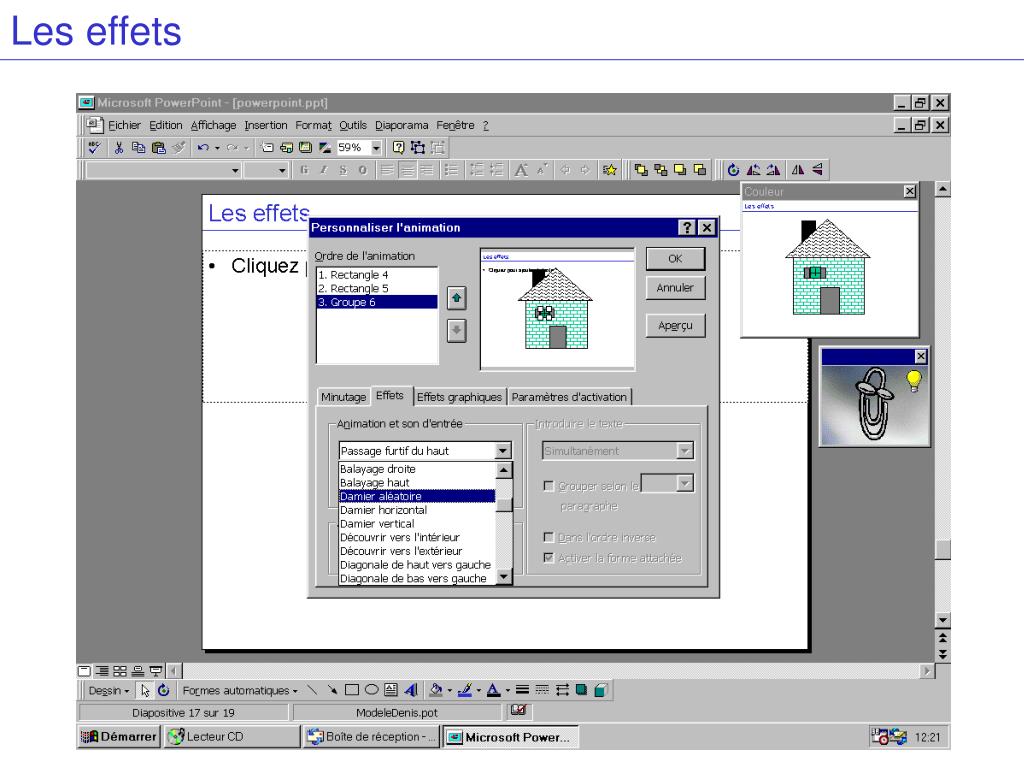Screen dimensions: 1024x768
Task: Open the 59% zoom dropdown
Action: click(376, 148)
